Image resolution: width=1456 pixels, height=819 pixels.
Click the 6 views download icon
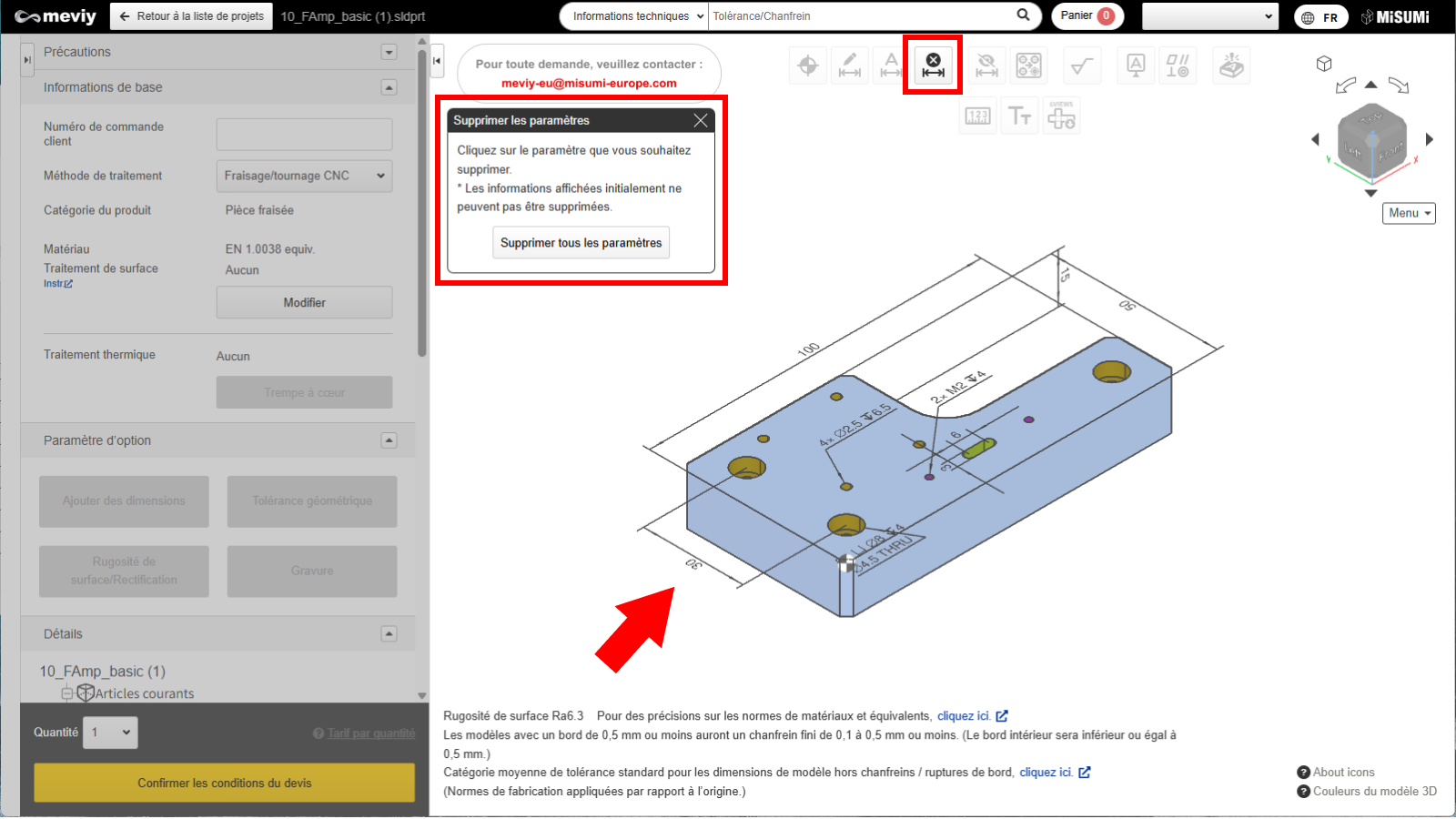click(1061, 116)
